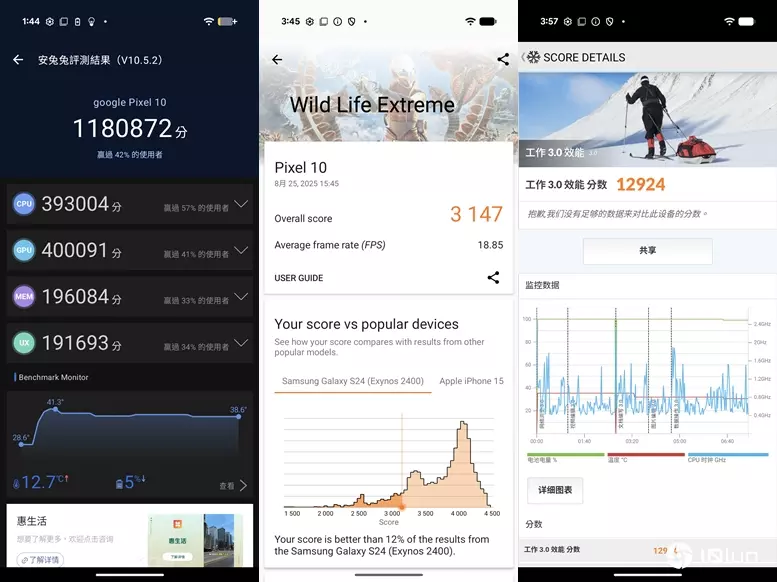Tap the Overall score 3 147 value
Viewport: 777px width, 582px height.
(x=476, y=214)
